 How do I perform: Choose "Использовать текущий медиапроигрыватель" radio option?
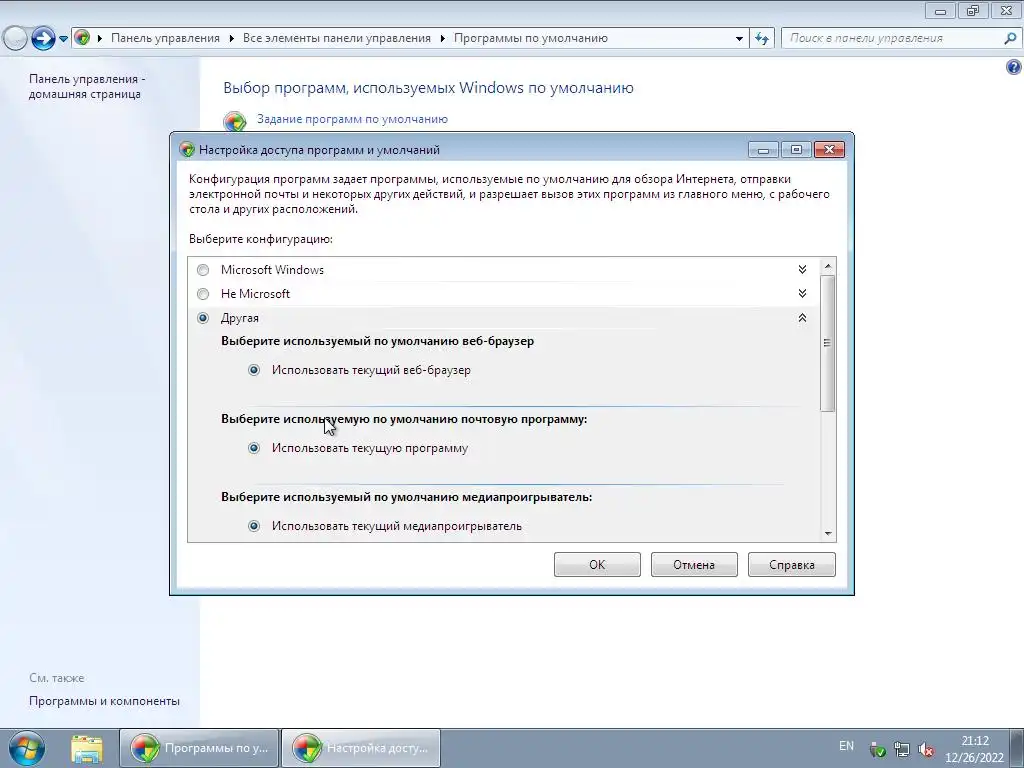click(x=254, y=526)
